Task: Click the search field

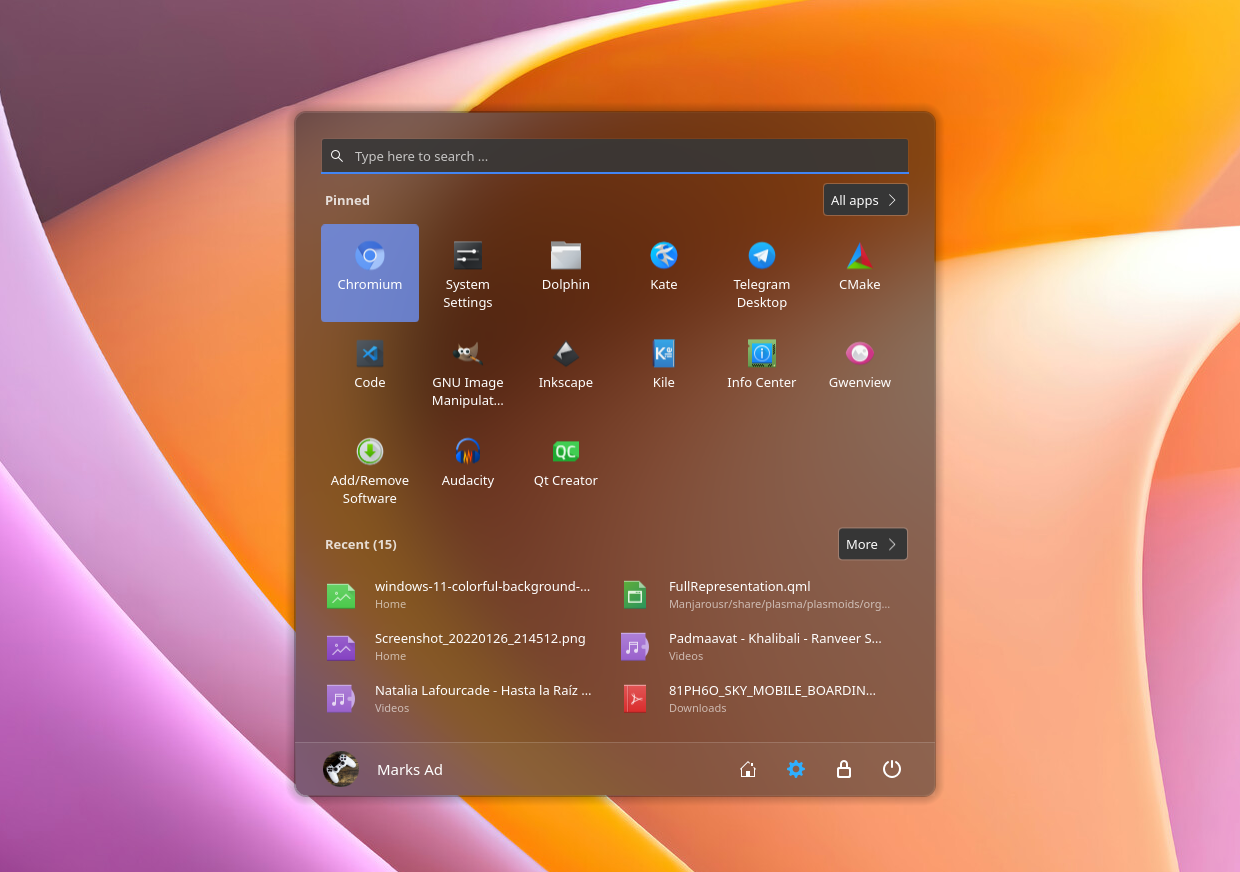Action: (615, 156)
